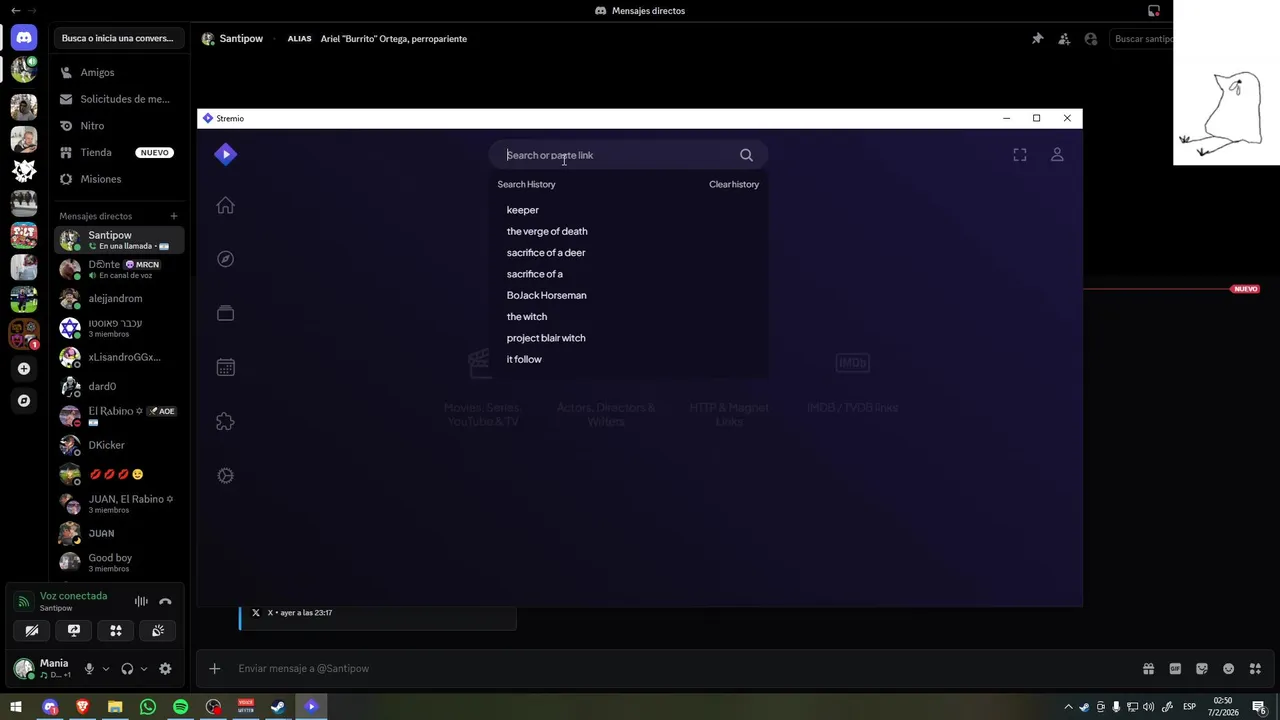Open Misiones in Discord sidebar
The image size is (1280, 720).
click(119, 179)
